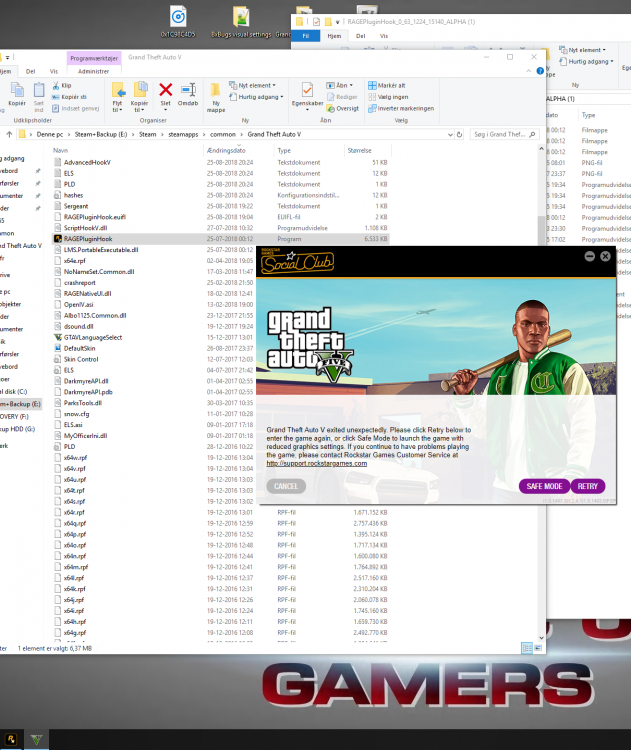This screenshot has width=631, height=750.
Task: Click the Grand Theft Auto V breadcrumb
Action: click(x=274, y=134)
